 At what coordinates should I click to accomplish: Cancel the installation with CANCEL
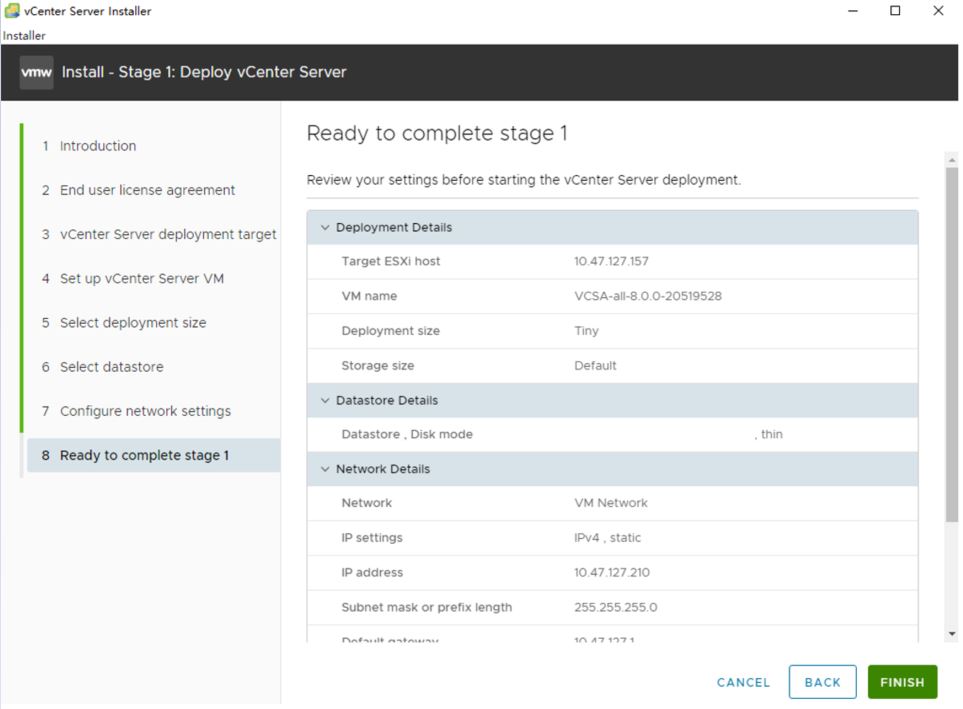(743, 683)
